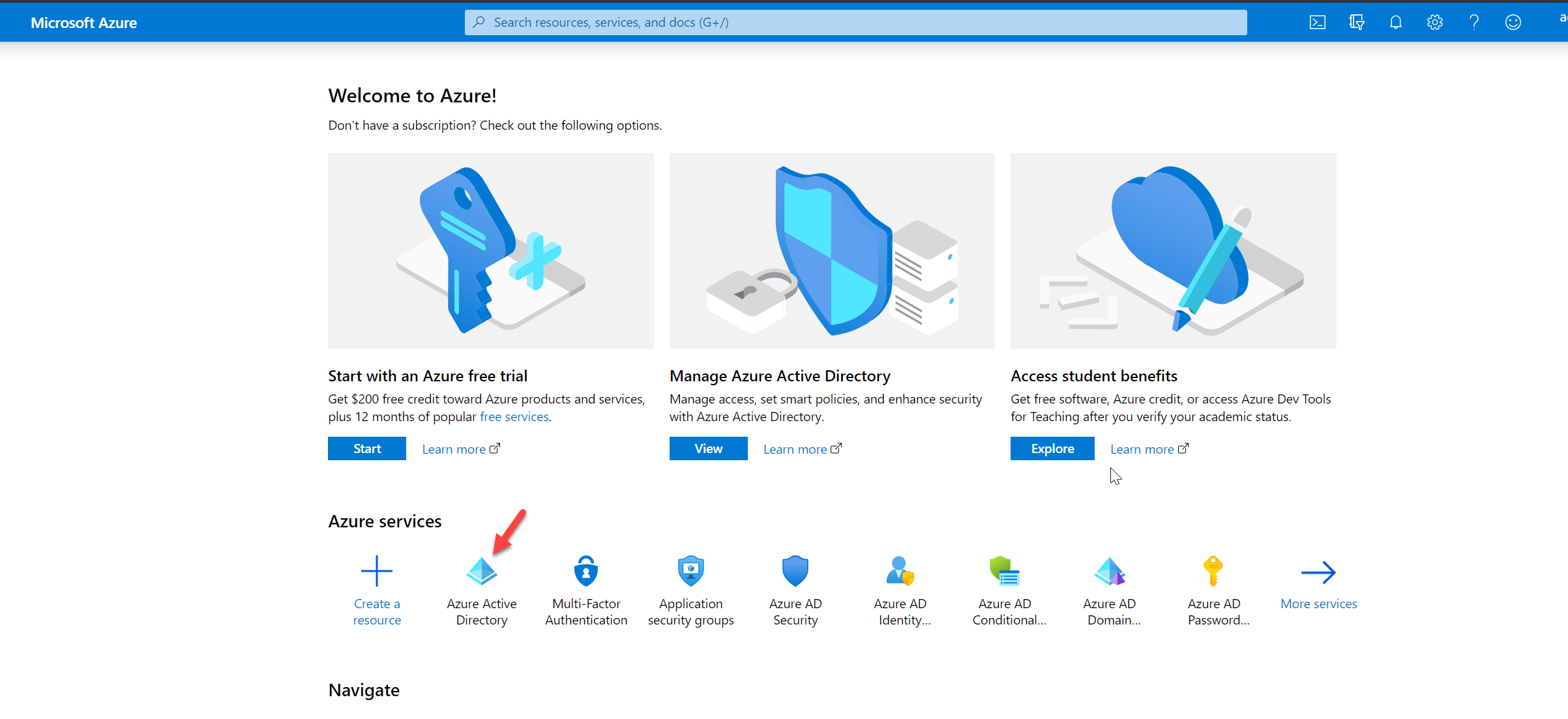Image resolution: width=1568 pixels, height=719 pixels.
Task: Open Learn more for student benefits
Action: (1149, 449)
